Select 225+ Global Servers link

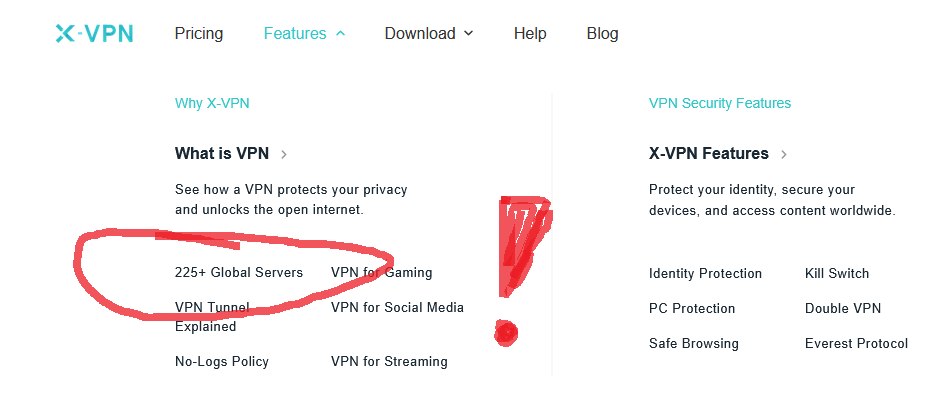[x=239, y=273]
